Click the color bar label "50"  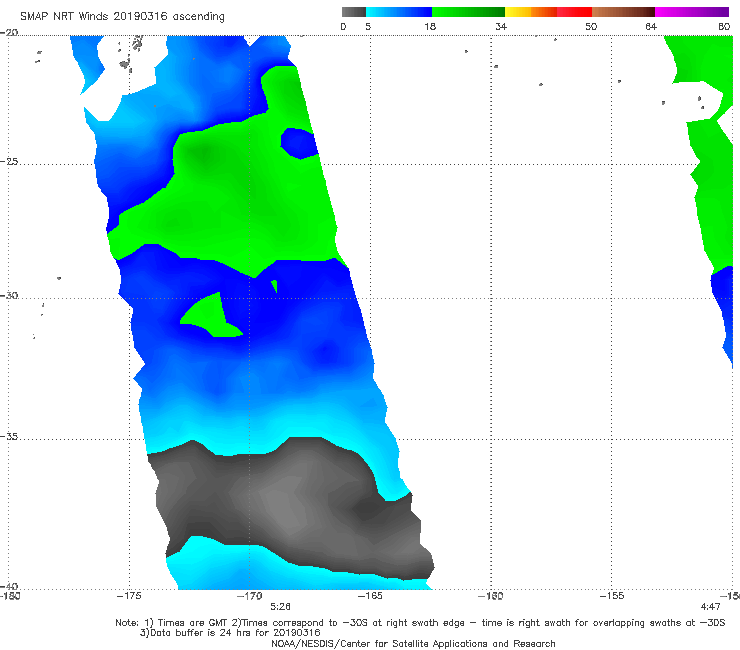coord(591,26)
